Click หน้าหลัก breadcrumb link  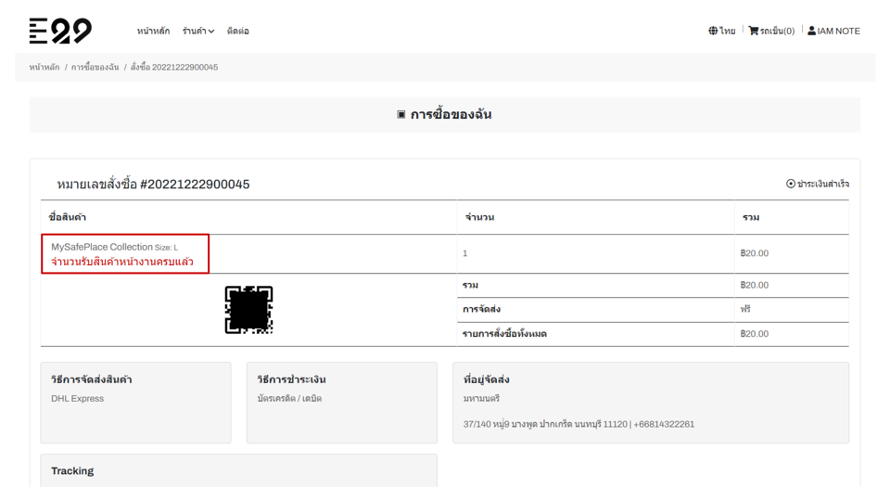point(44,67)
